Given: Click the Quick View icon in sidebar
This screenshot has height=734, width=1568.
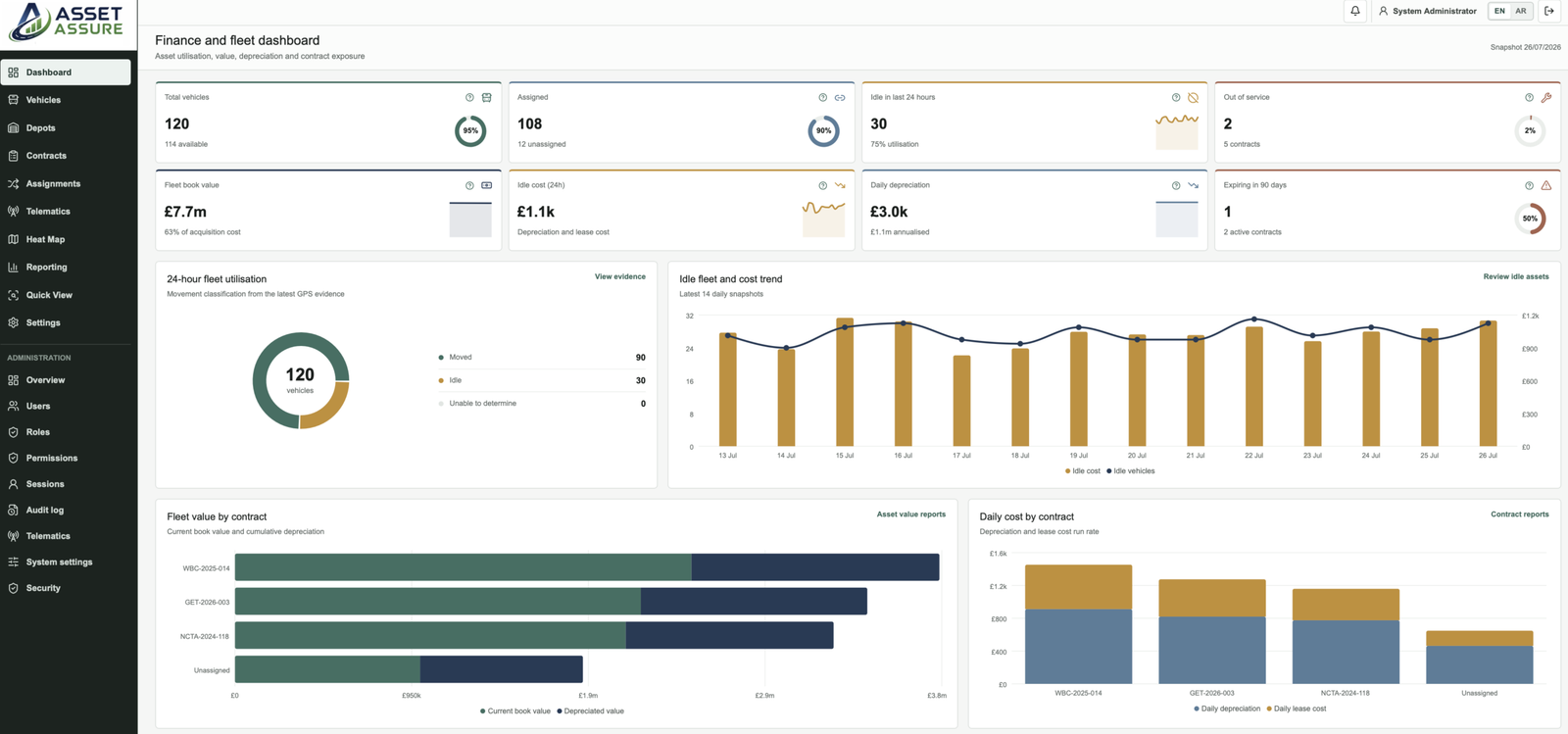Looking at the screenshot, I should coord(13,295).
